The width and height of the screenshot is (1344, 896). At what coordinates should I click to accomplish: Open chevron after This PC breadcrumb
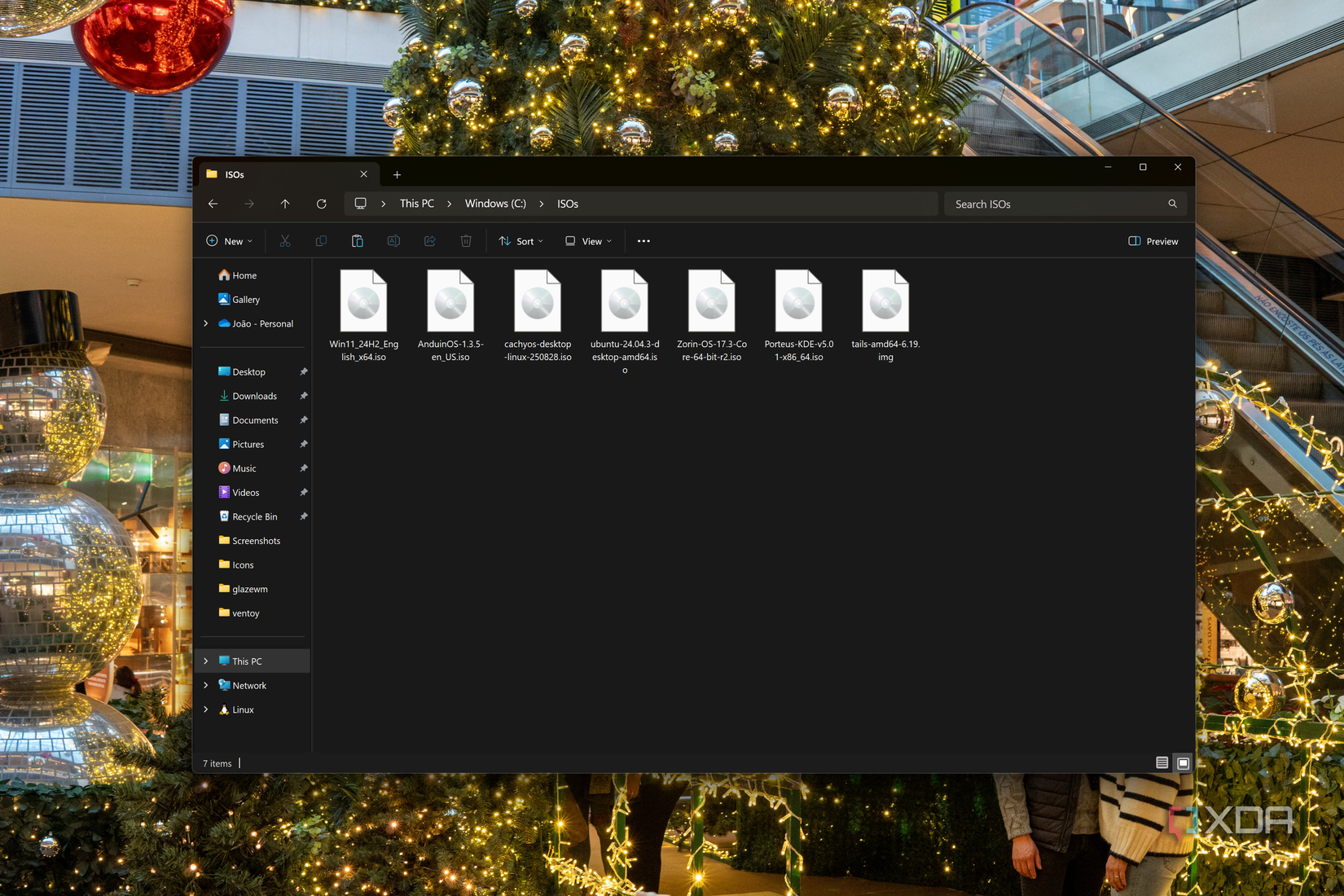tap(450, 204)
